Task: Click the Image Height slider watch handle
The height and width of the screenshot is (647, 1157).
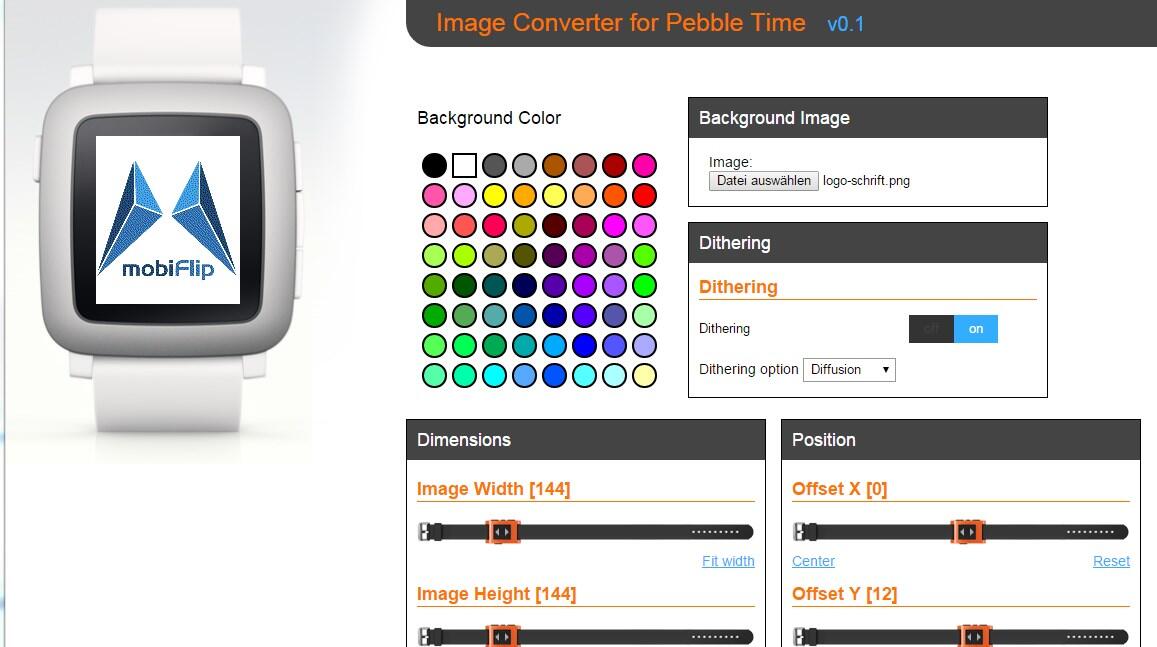Action: pos(502,636)
